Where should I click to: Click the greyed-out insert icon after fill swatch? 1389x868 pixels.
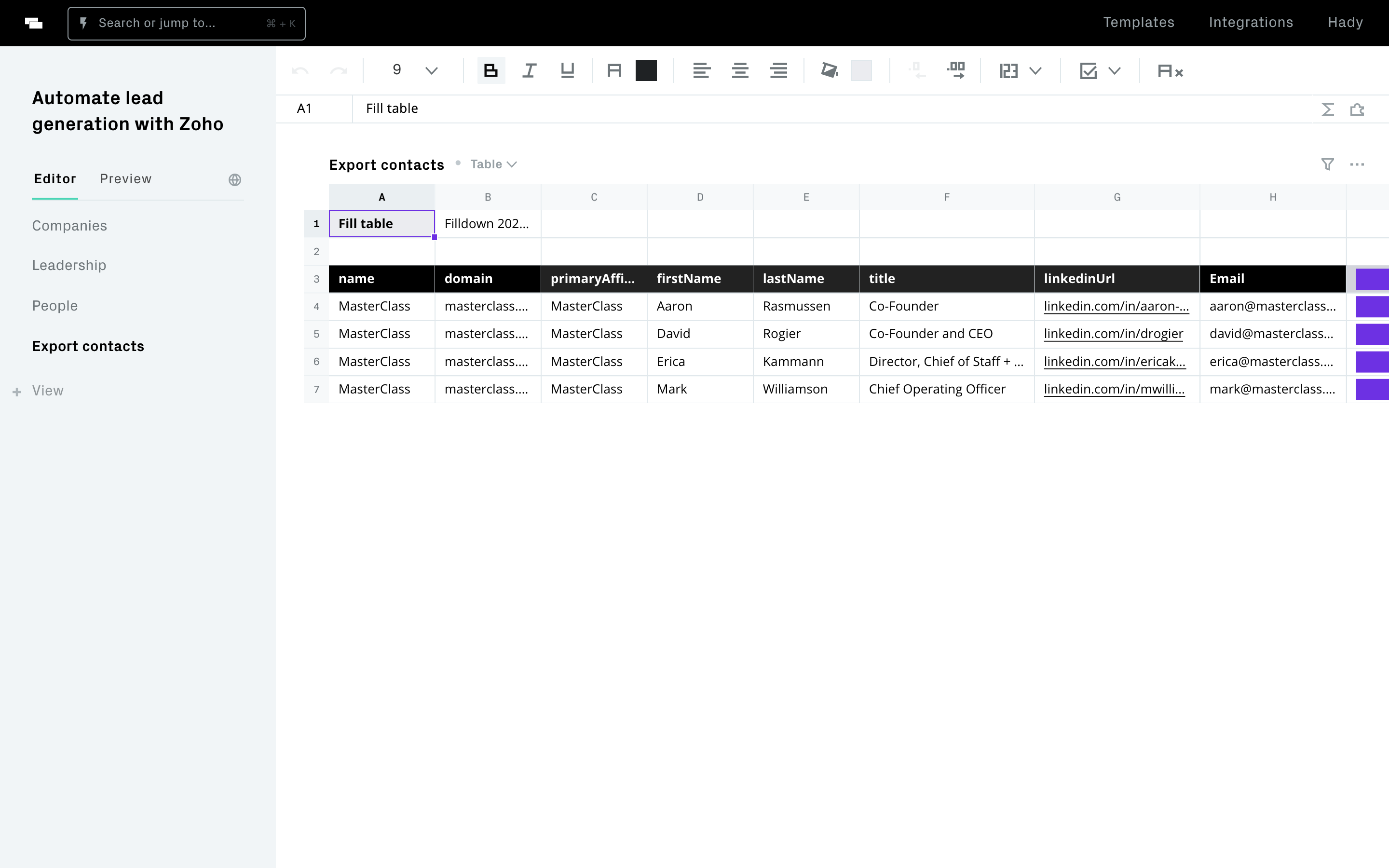[x=917, y=70]
